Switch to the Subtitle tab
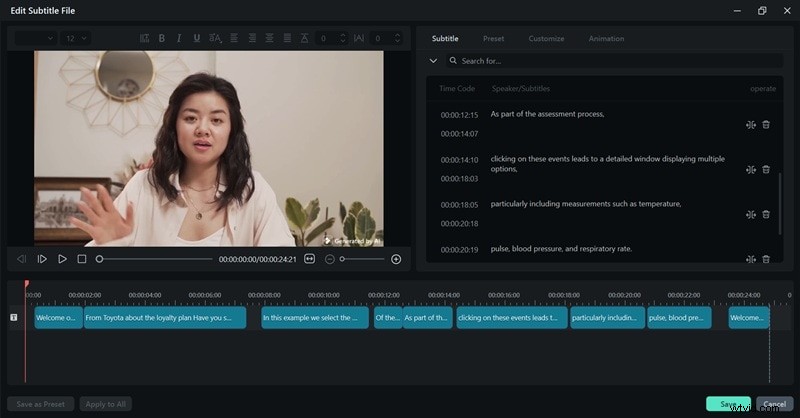Viewport: 800px width, 418px height. point(445,39)
